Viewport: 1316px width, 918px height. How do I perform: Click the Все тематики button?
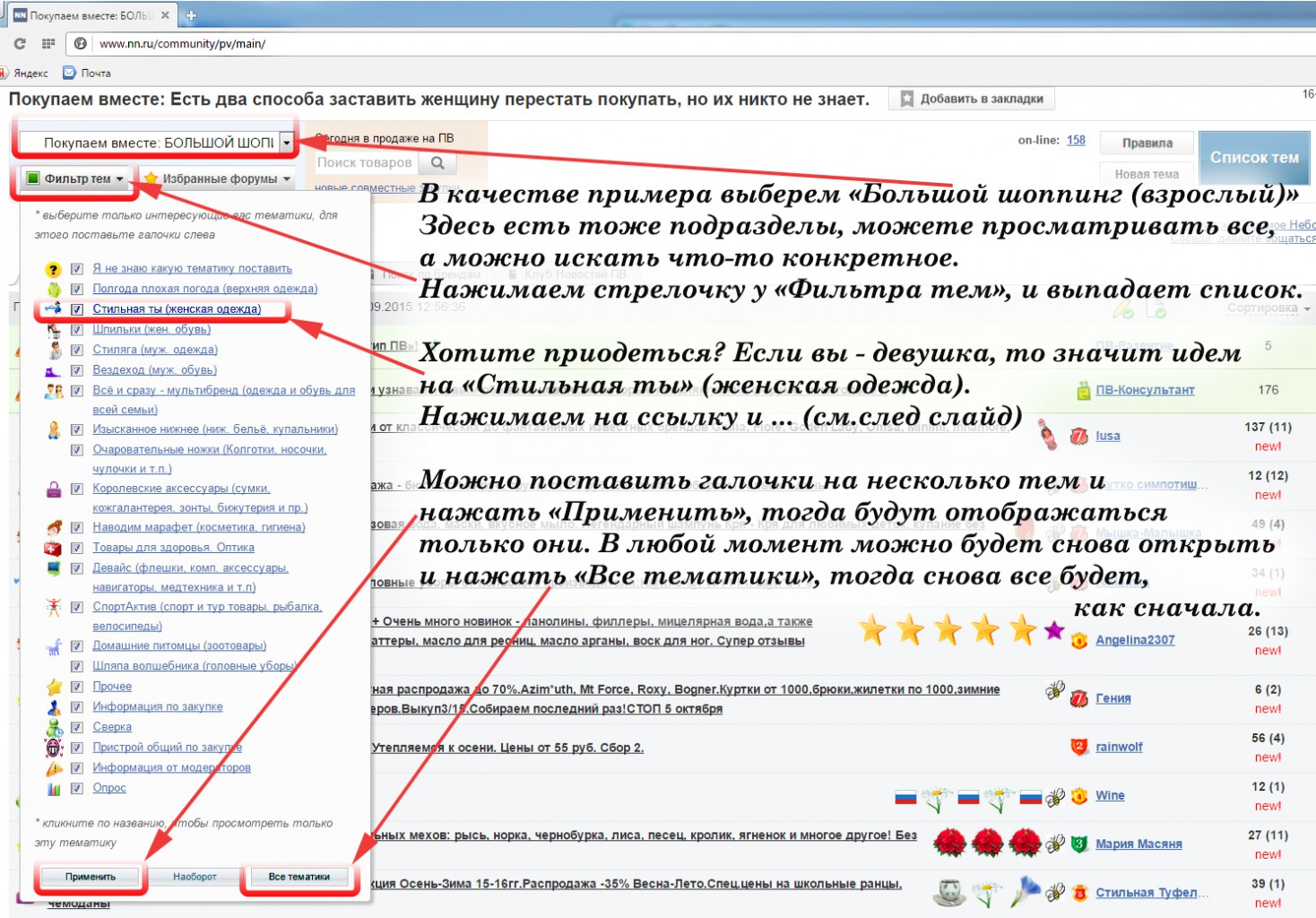click(x=299, y=877)
